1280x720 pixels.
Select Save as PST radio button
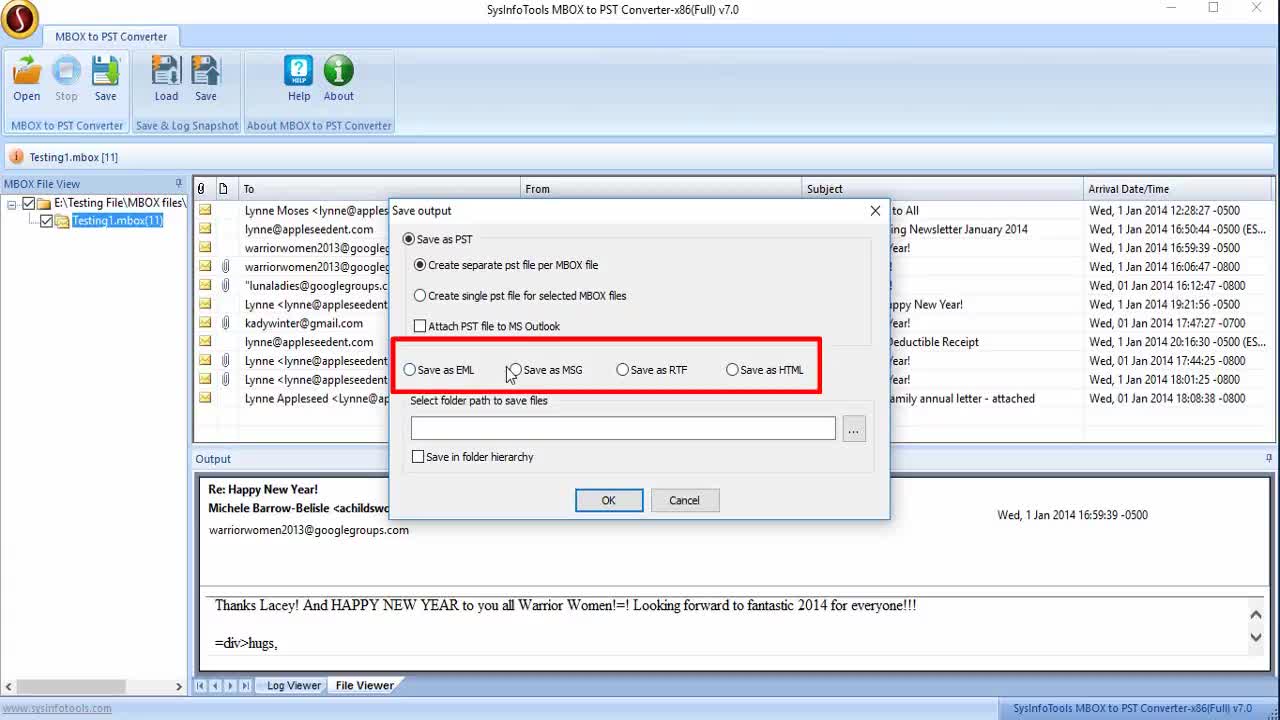coord(408,239)
